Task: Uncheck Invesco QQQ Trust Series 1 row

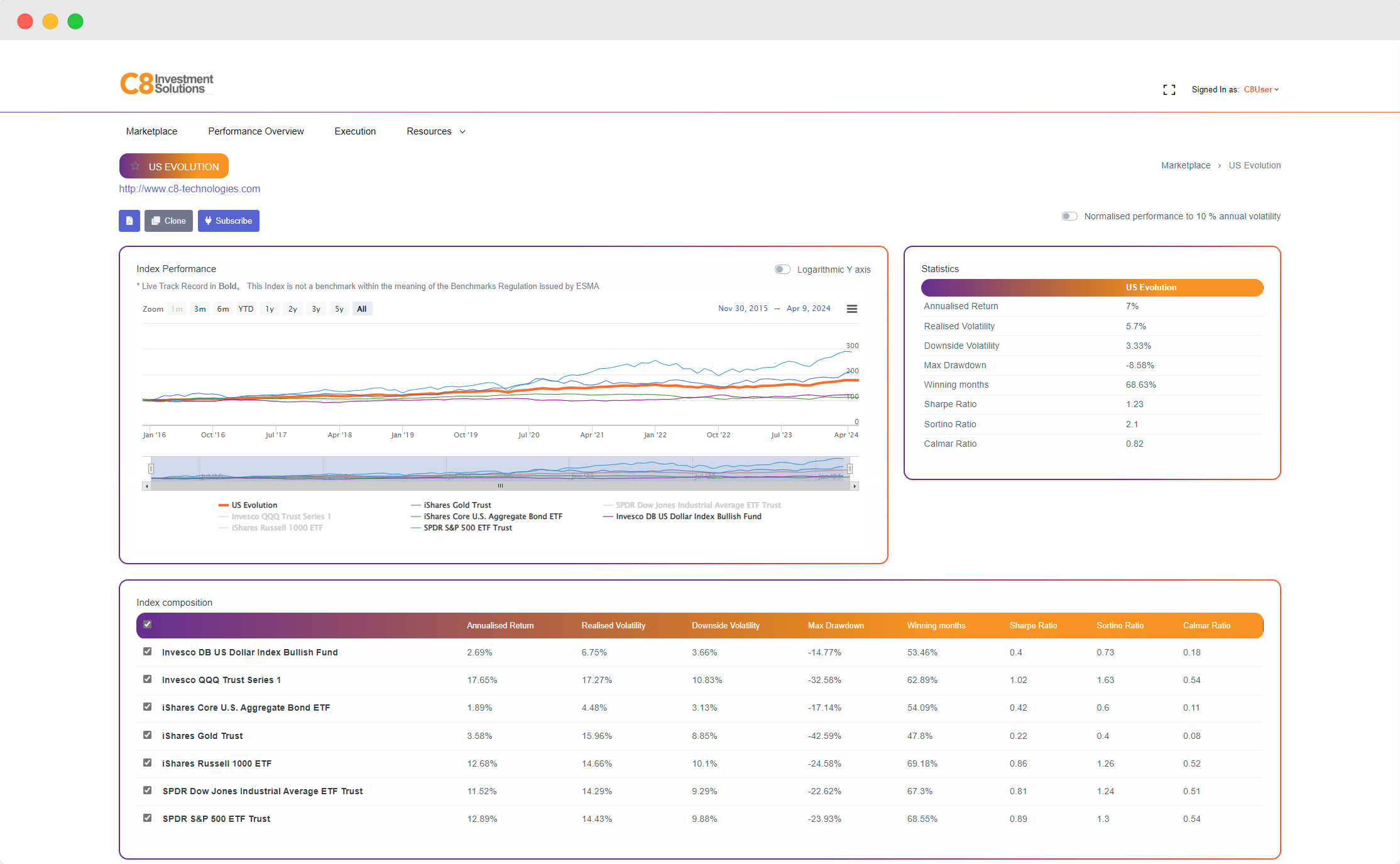Action: (x=148, y=679)
